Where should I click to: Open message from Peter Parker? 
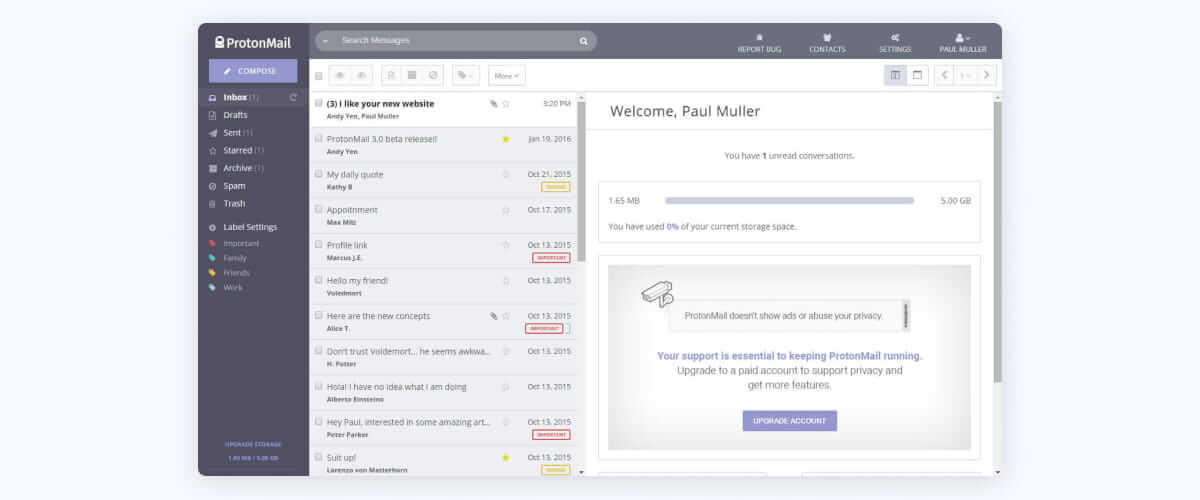pos(444,428)
